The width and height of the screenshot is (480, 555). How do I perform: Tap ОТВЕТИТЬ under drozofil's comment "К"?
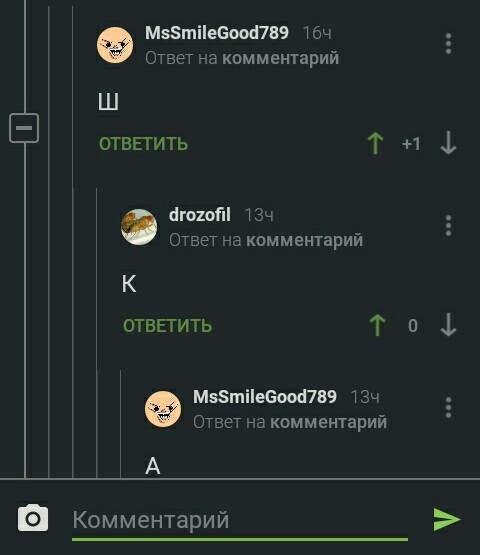pos(167,326)
